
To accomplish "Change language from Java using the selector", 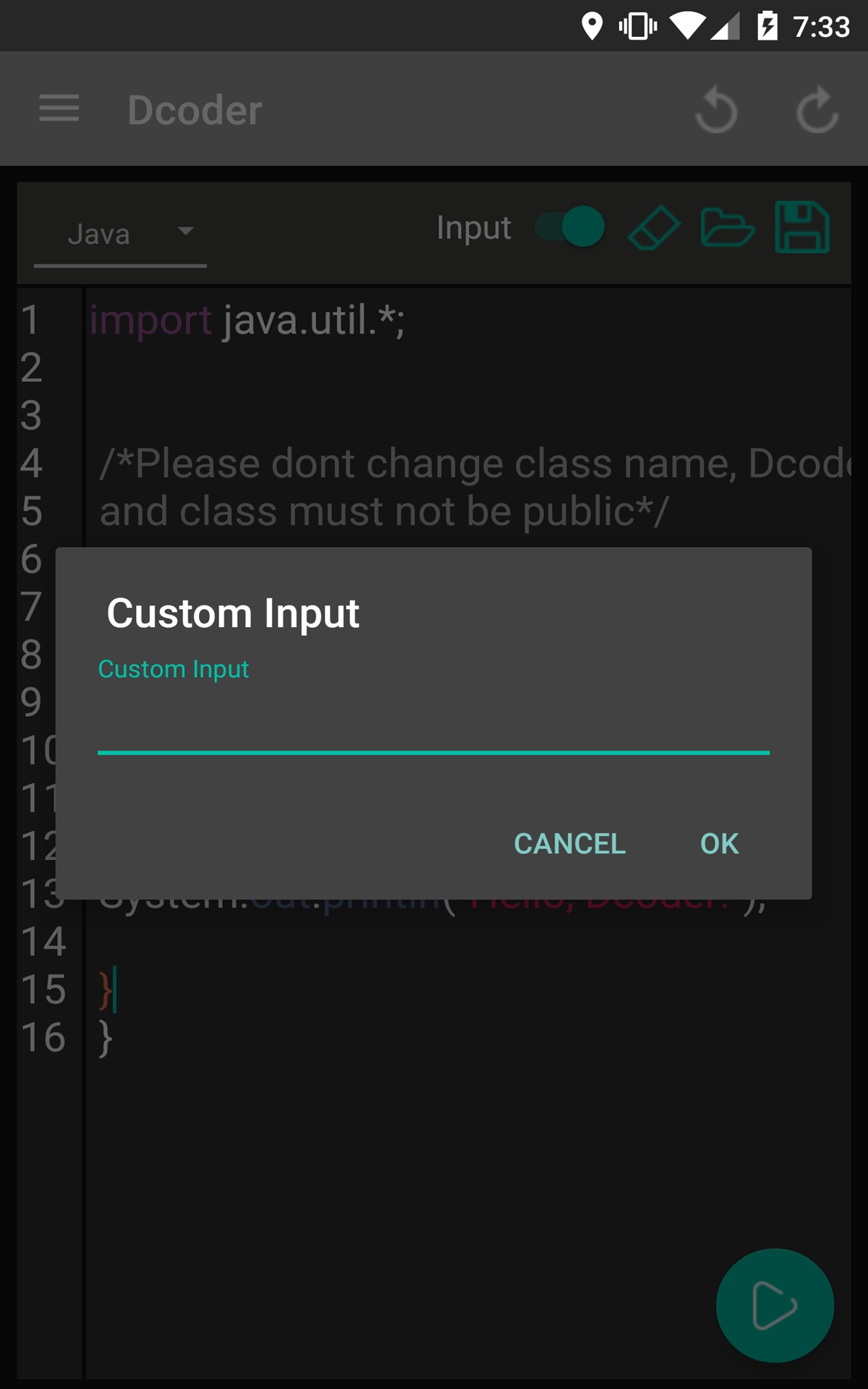I will pyautogui.click(x=119, y=233).
